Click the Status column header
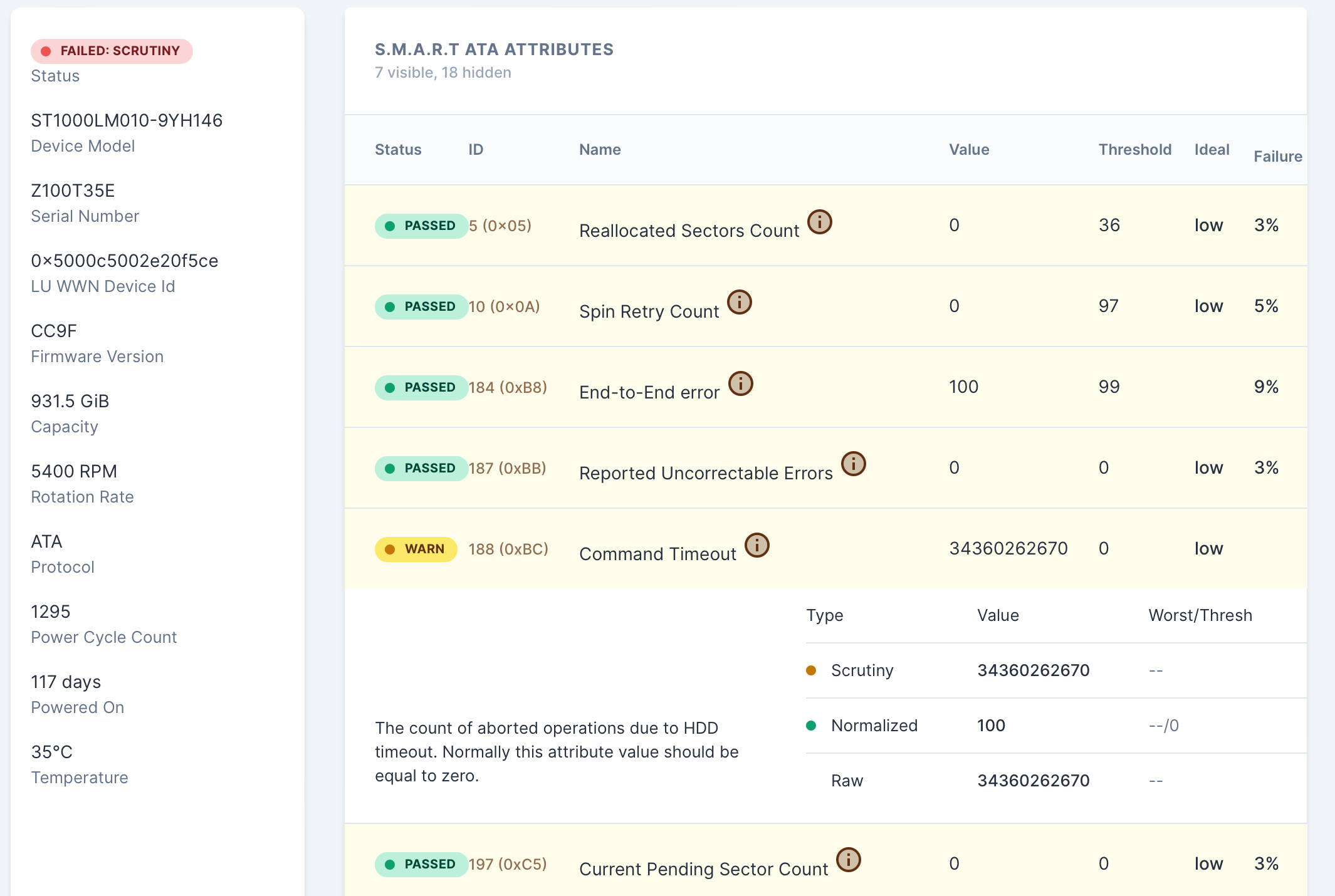Image resolution: width=1335 pixels, height=896 pixels. pyautogui.click(x=397, y=150)
